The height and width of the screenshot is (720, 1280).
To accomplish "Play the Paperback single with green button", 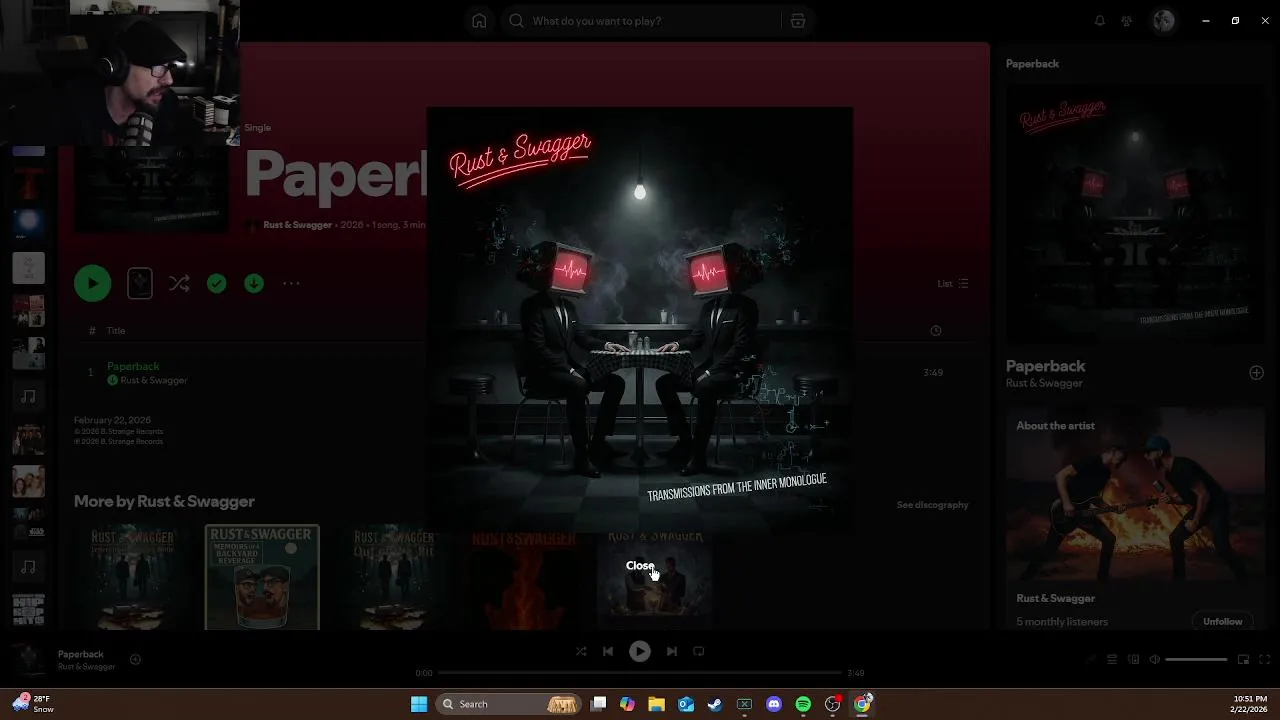I will coord(93,283).
